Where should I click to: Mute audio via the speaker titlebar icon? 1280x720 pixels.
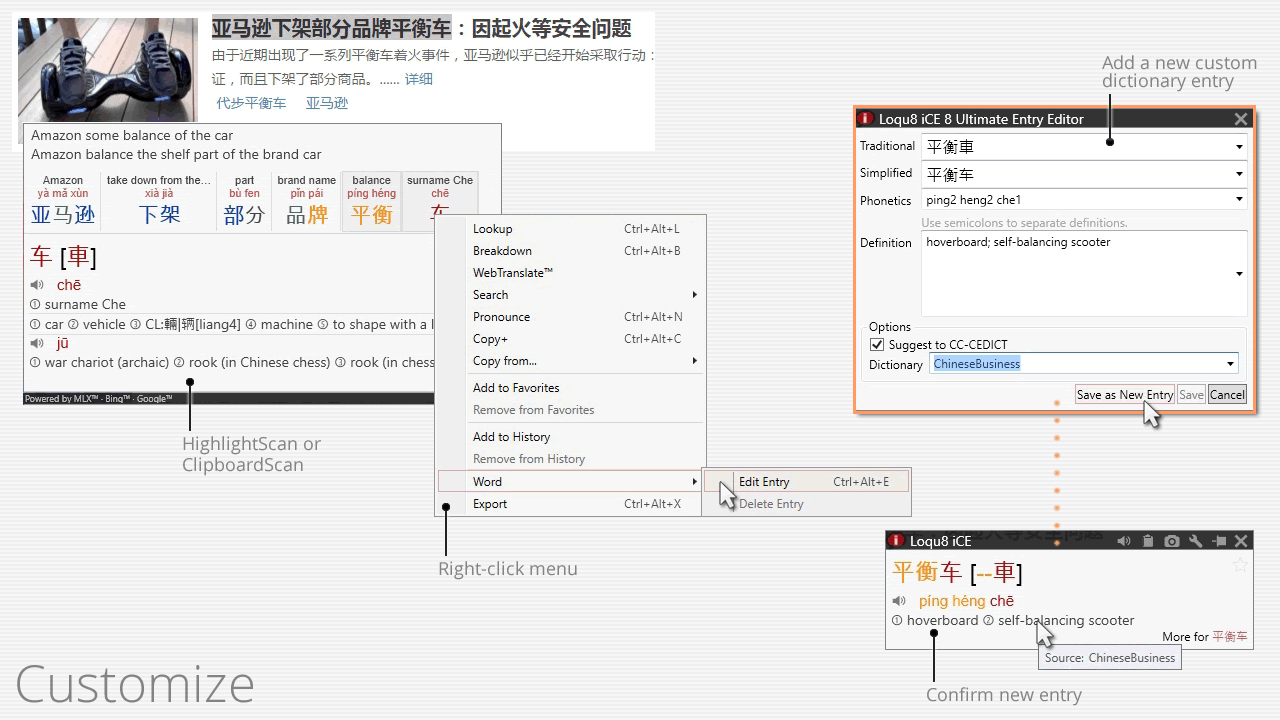1123,540
